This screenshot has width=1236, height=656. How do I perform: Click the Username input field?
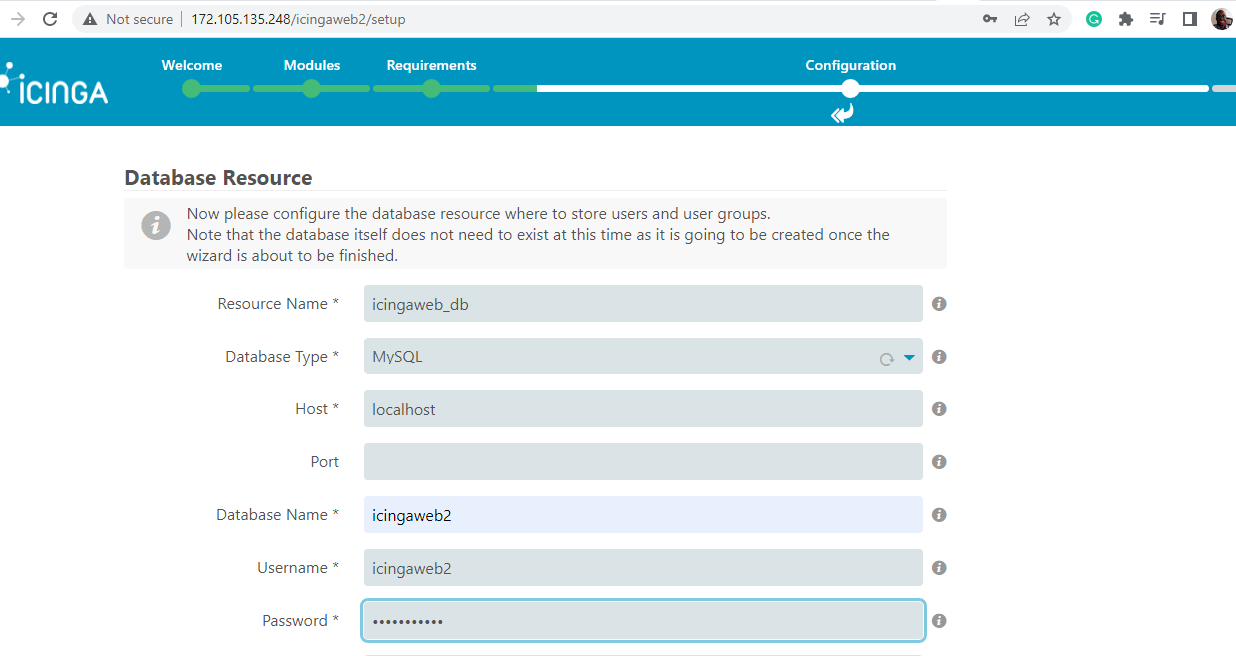[643, 568]
